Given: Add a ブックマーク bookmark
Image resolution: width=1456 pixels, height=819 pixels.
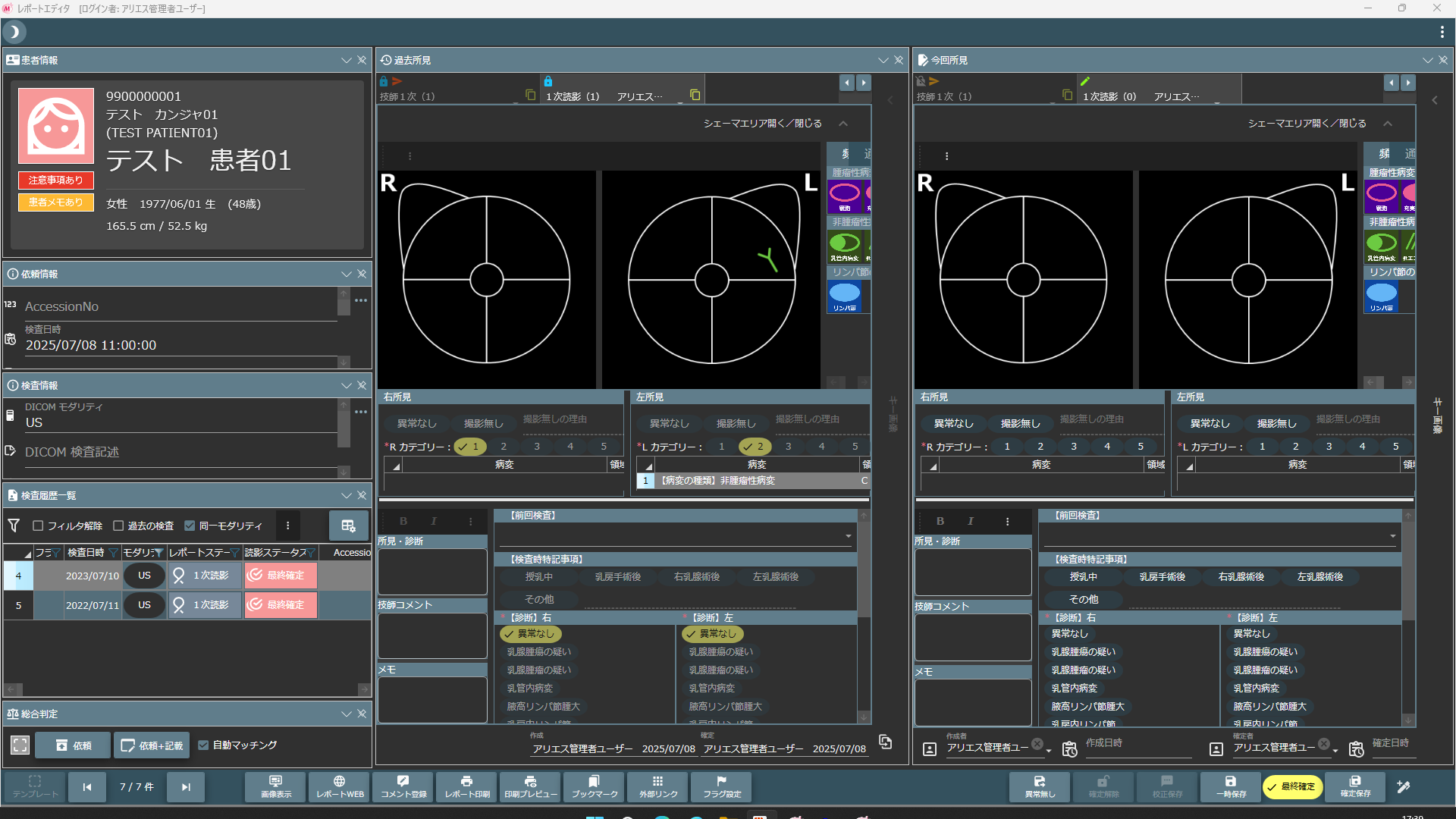Looking at the screenshot, I should click(x=595, y=787).
